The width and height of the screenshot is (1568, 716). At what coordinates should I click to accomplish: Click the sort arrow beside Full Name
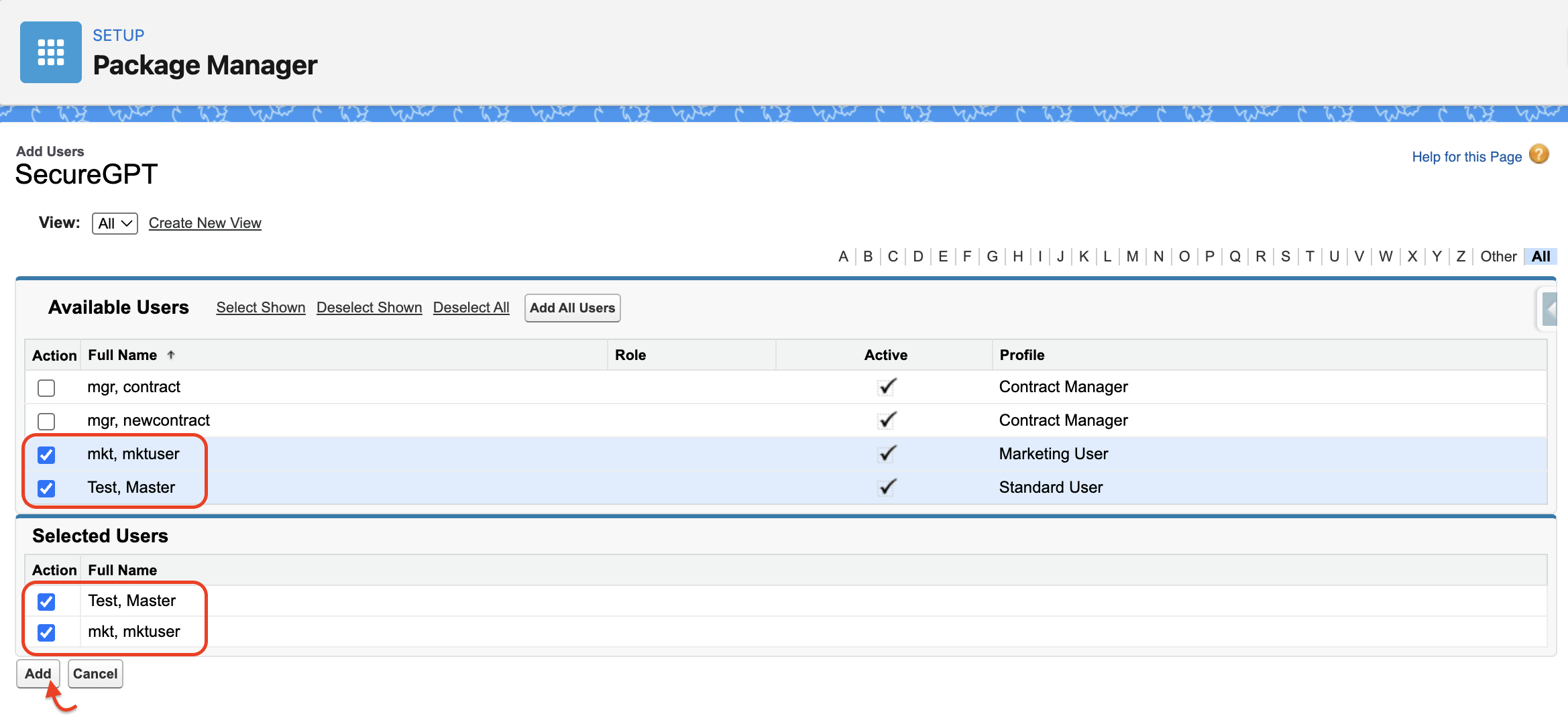pos(171,355)
